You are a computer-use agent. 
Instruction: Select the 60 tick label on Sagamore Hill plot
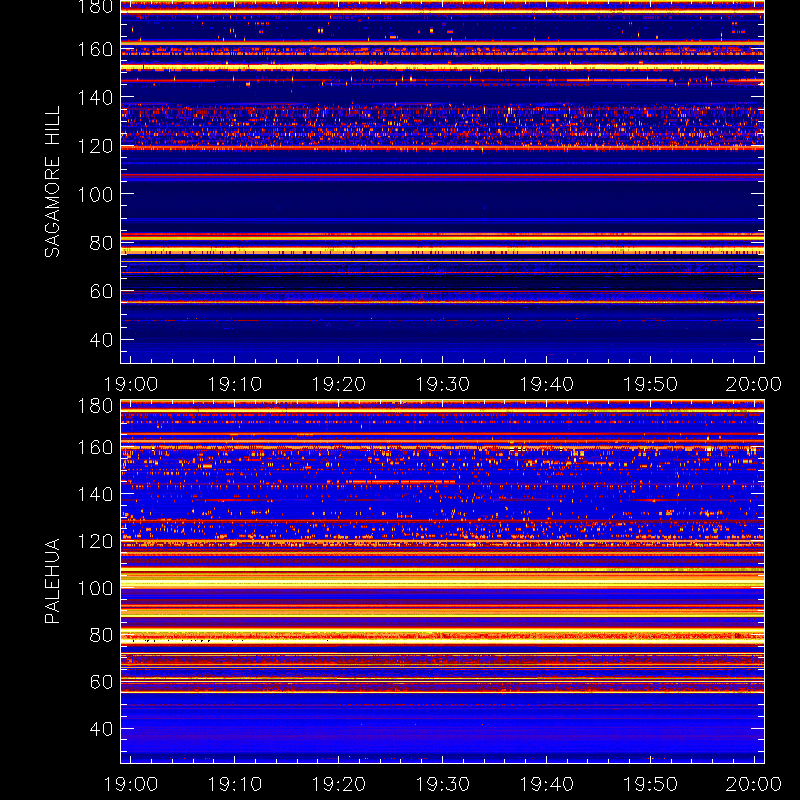coord(102,291)
